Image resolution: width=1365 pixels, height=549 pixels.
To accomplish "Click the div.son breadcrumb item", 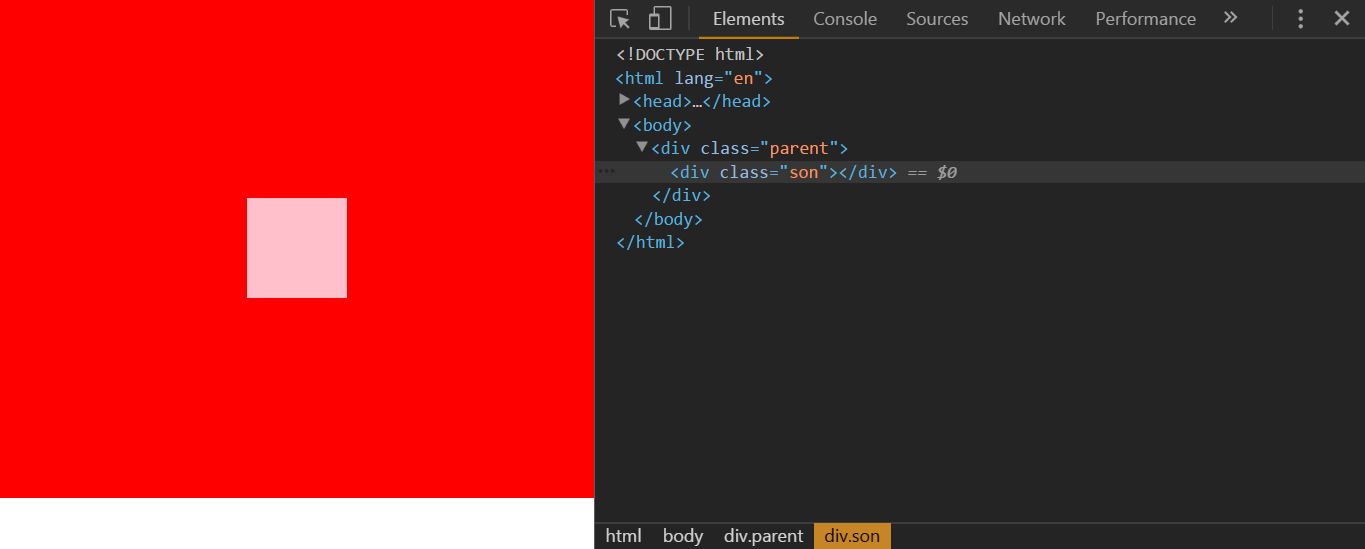I will (852, 536).
